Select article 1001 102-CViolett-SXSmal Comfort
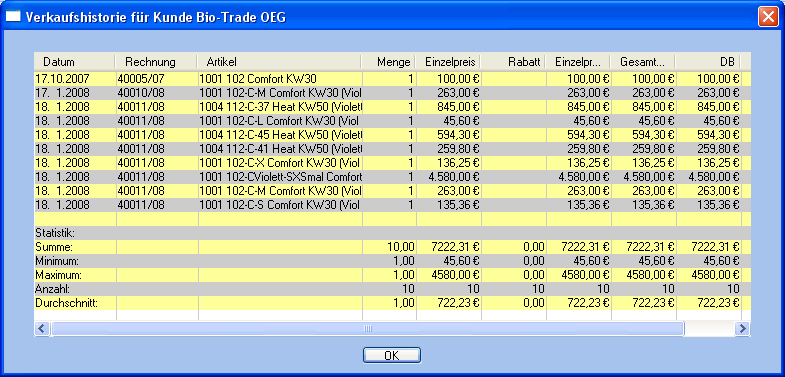785x377 pixels. (280, 177)
